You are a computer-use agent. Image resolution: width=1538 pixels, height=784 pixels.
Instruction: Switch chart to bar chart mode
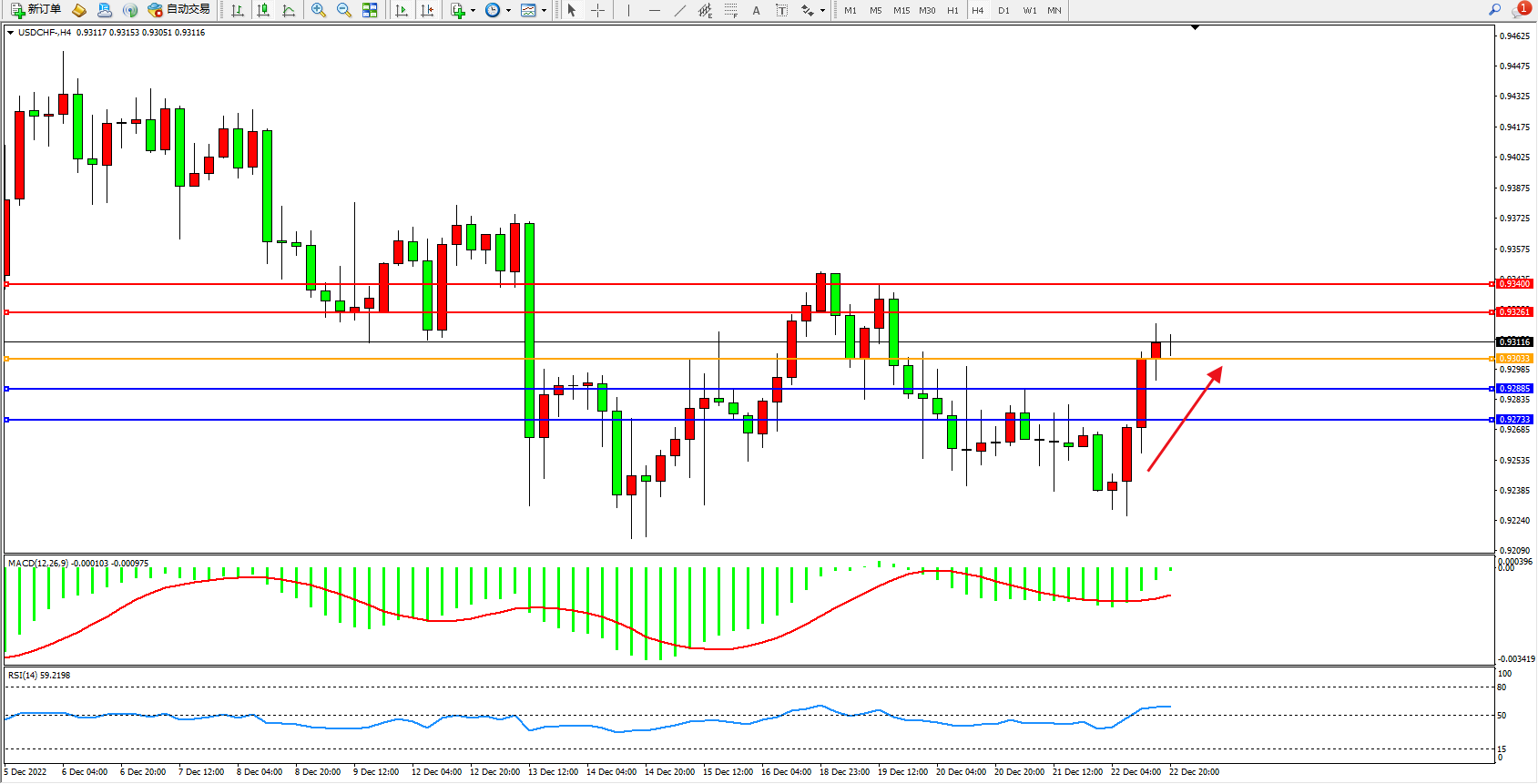[x=238, y=10]
